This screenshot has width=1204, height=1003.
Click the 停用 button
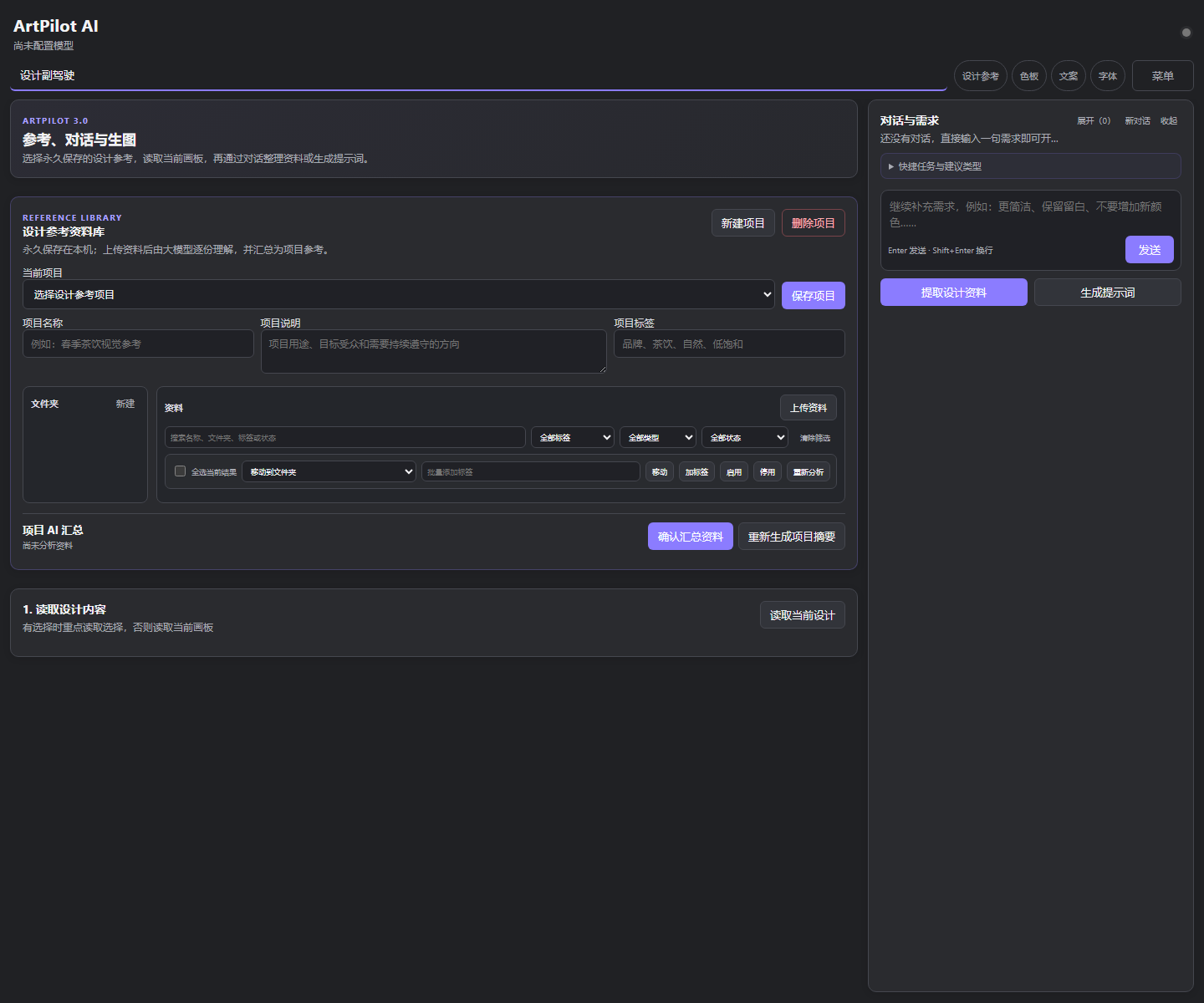[768, 472]
